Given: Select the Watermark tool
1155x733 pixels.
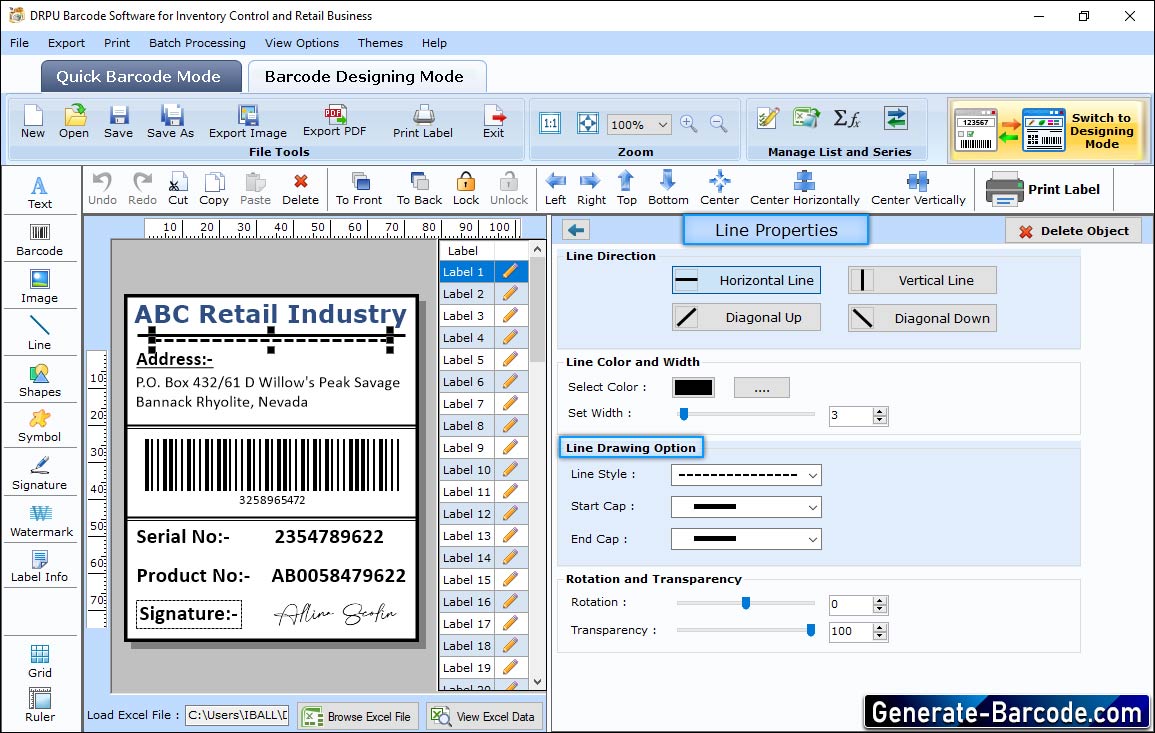Looking at the screenshot, I should point(41,521).
